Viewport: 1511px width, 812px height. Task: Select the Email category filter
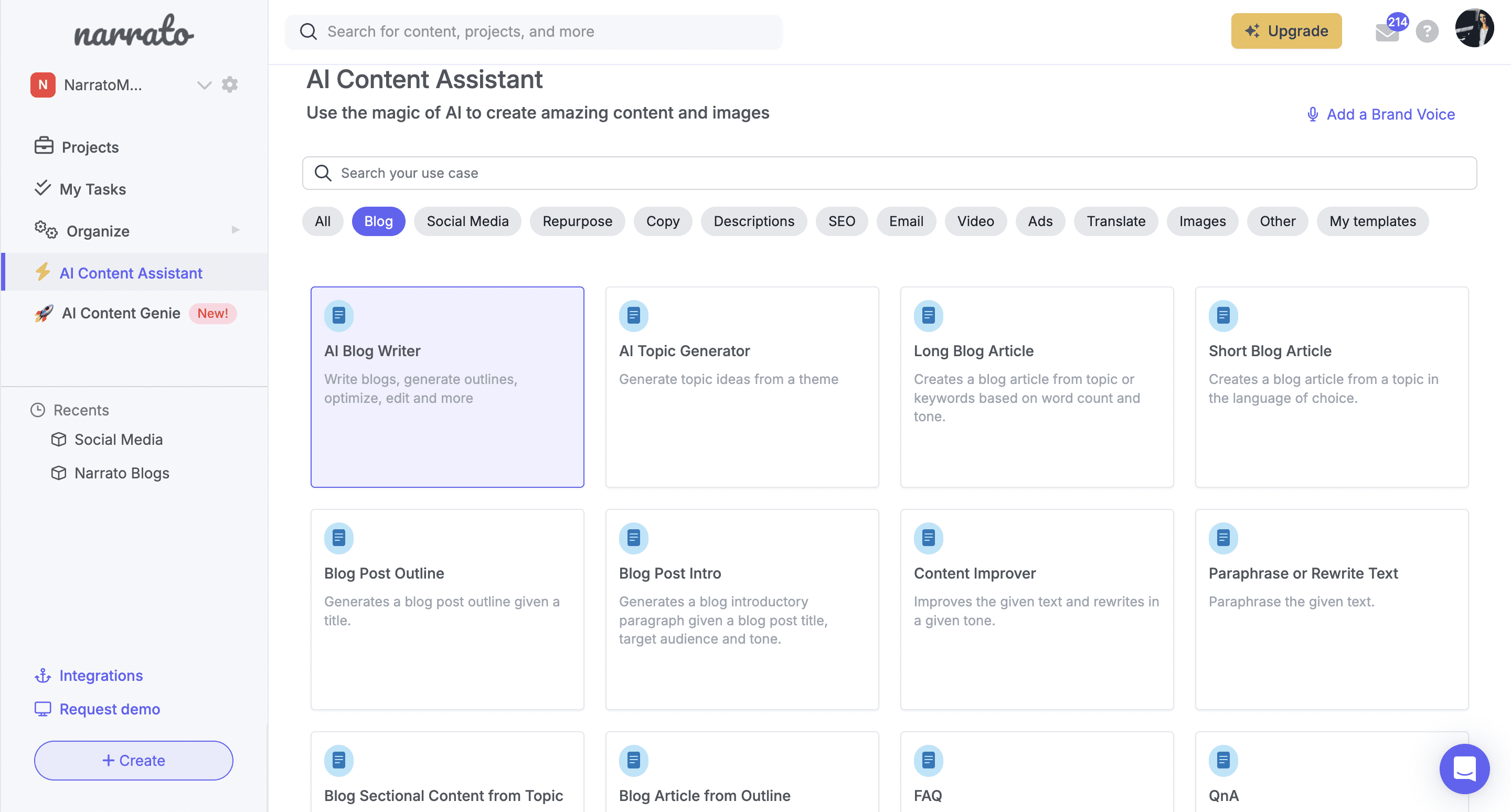[906, 221]
